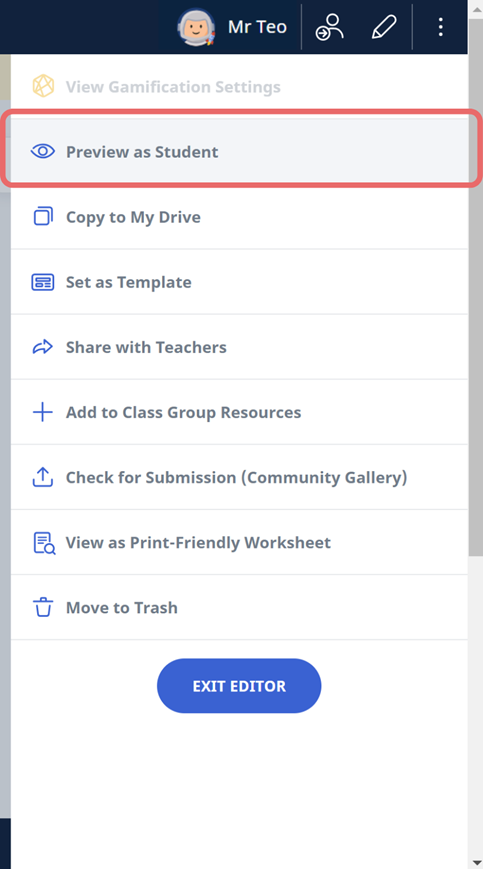Image resolution: width=483 pixels, height=869 pixels.
Task: Open the assign-to-student person icon
Action: click(330, 27)
